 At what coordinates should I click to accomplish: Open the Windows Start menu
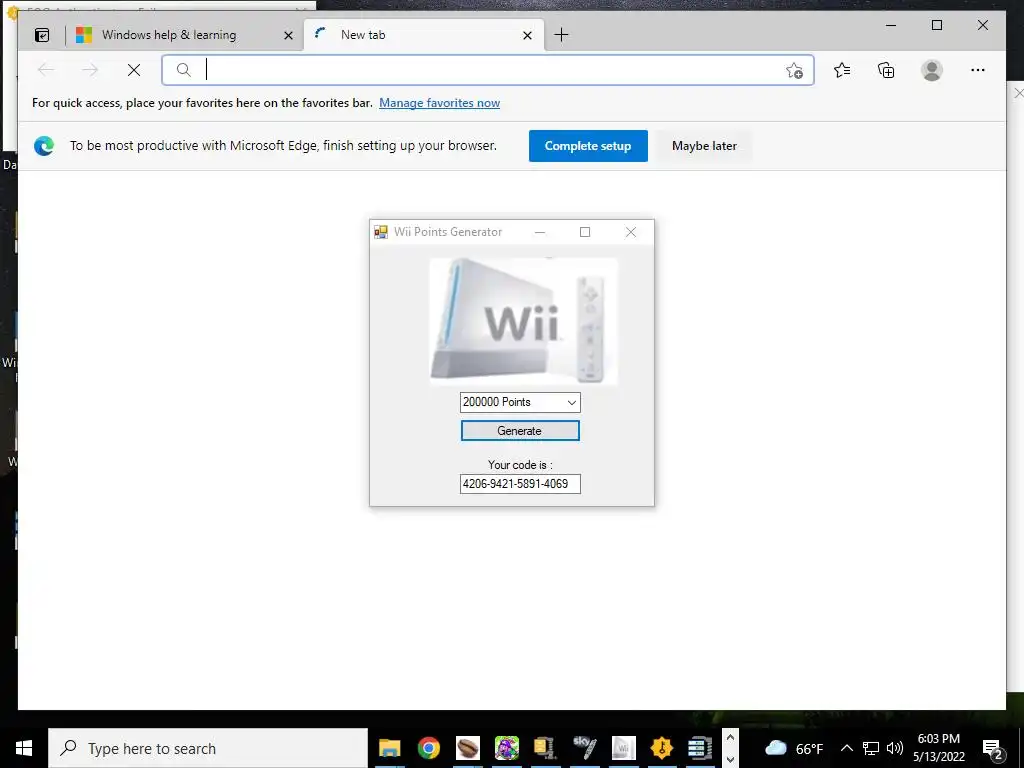(x=24, y=748)
